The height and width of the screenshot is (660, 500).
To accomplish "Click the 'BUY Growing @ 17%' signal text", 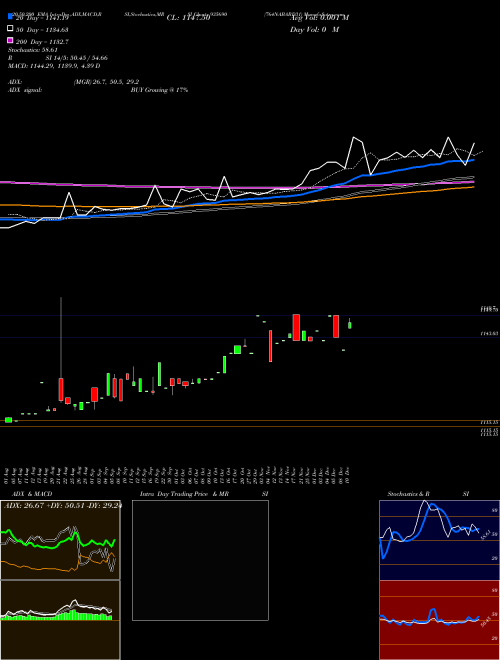I will point(159,90).
